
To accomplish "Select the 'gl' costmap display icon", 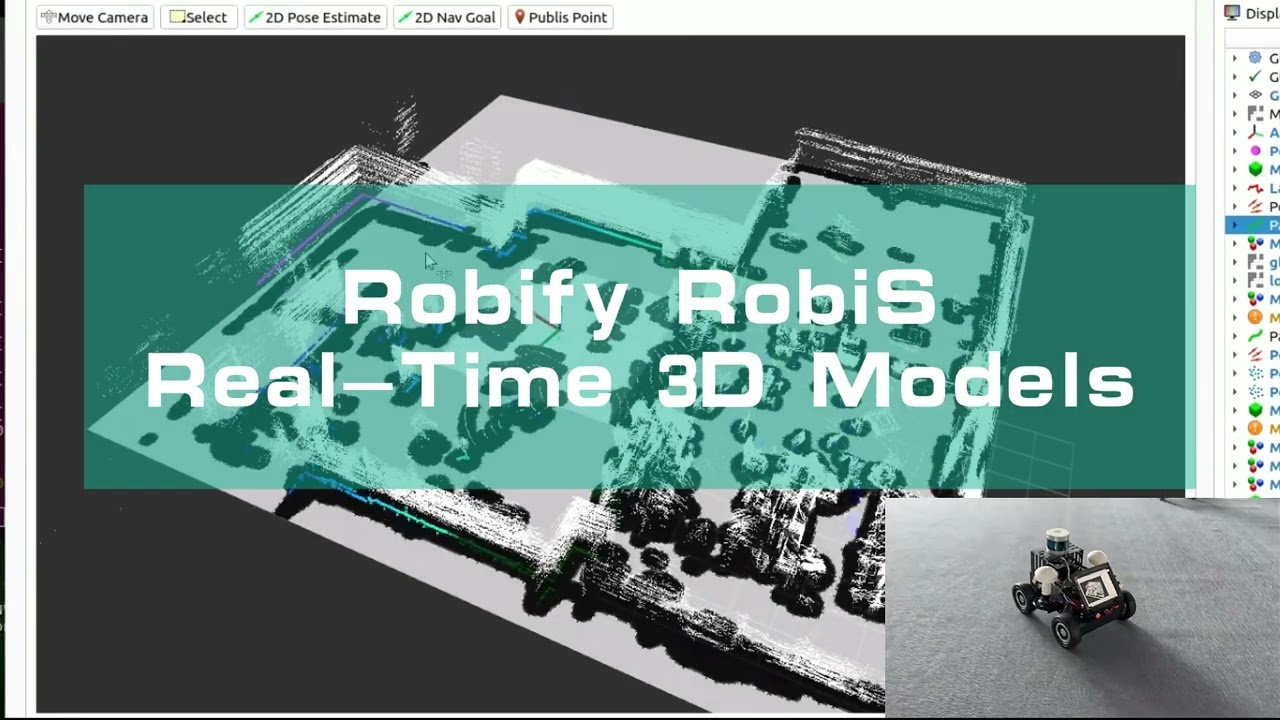I will click(x=1255, y=262).
